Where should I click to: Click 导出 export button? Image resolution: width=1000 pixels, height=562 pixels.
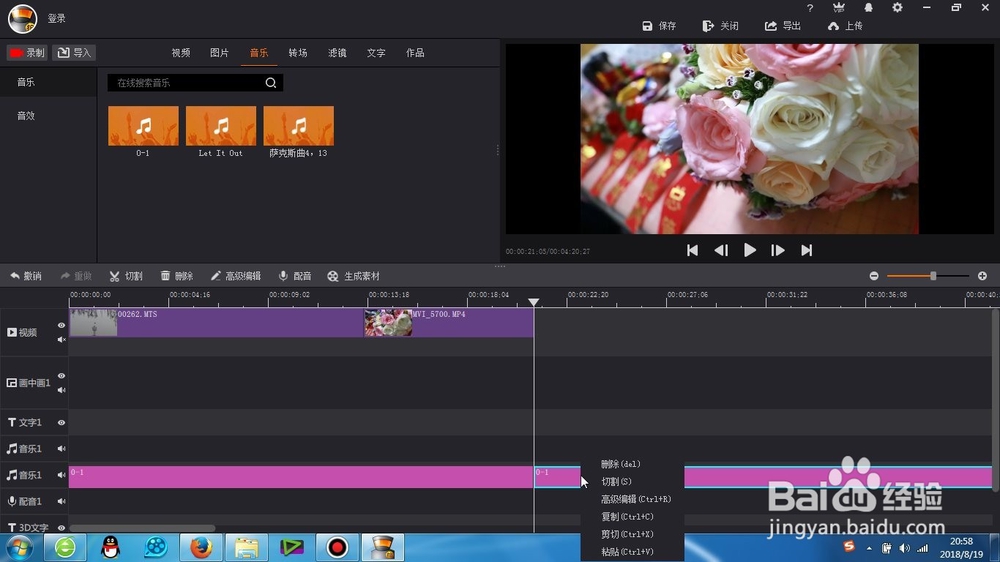pos(783,26)
